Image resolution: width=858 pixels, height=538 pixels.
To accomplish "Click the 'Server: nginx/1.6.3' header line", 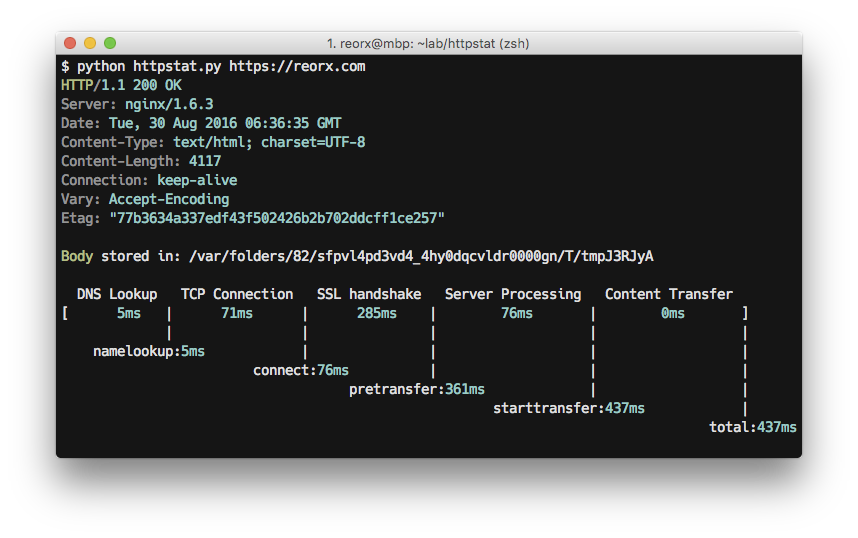I will click(x=137, y=105).
